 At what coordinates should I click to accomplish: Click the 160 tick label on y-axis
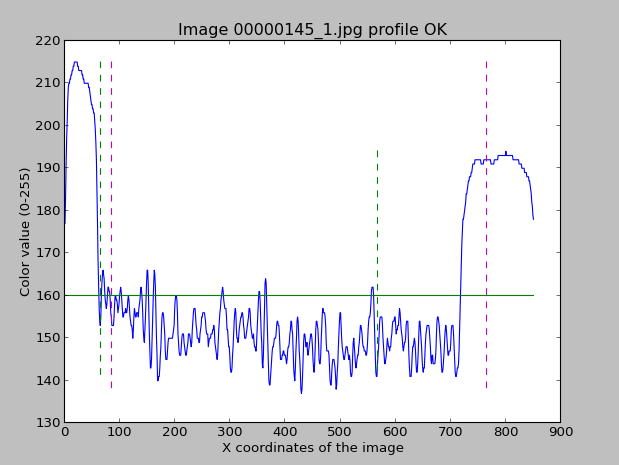47,295
